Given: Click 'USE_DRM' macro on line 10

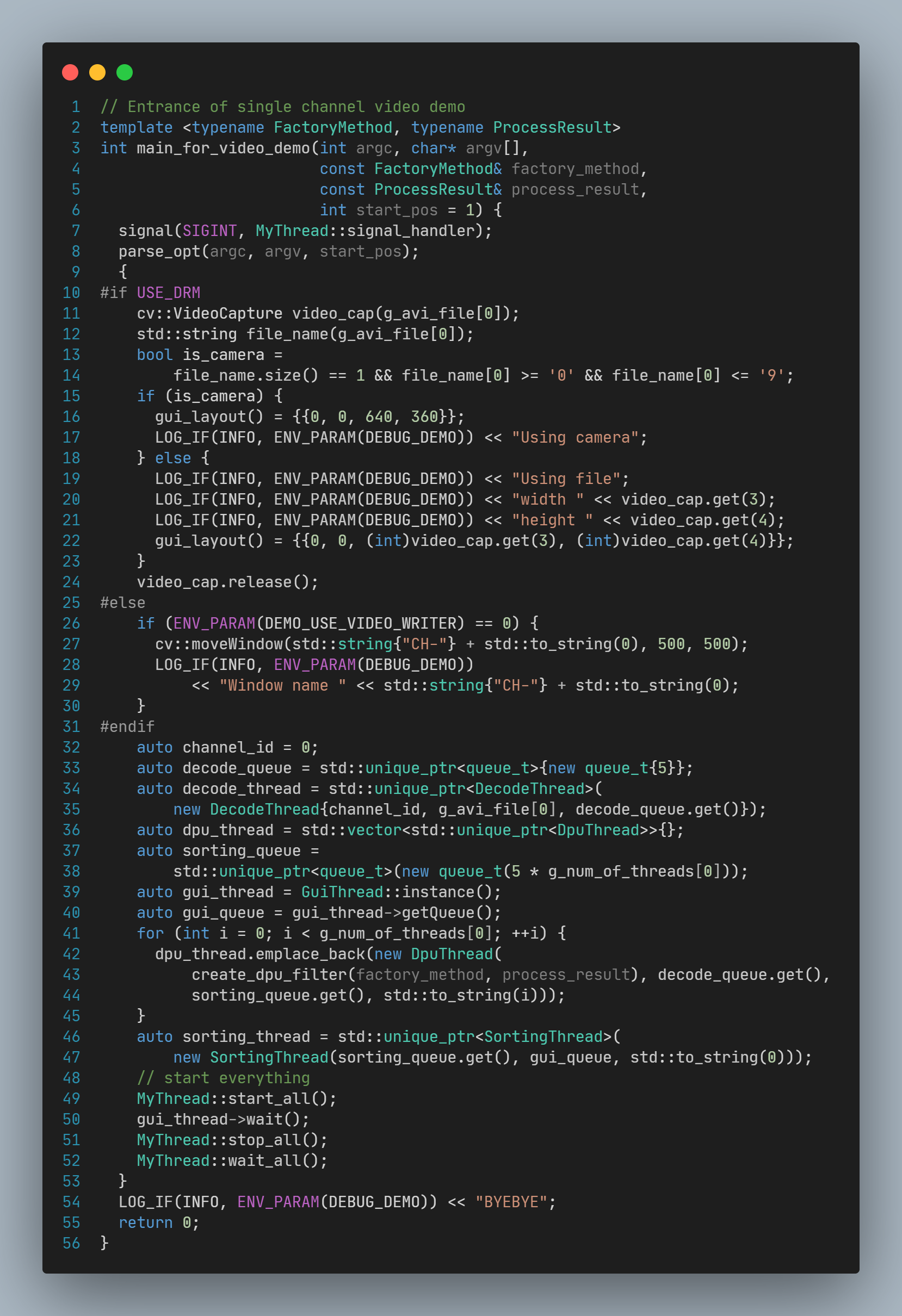Looking at the screenshot, I should (169, 293).
